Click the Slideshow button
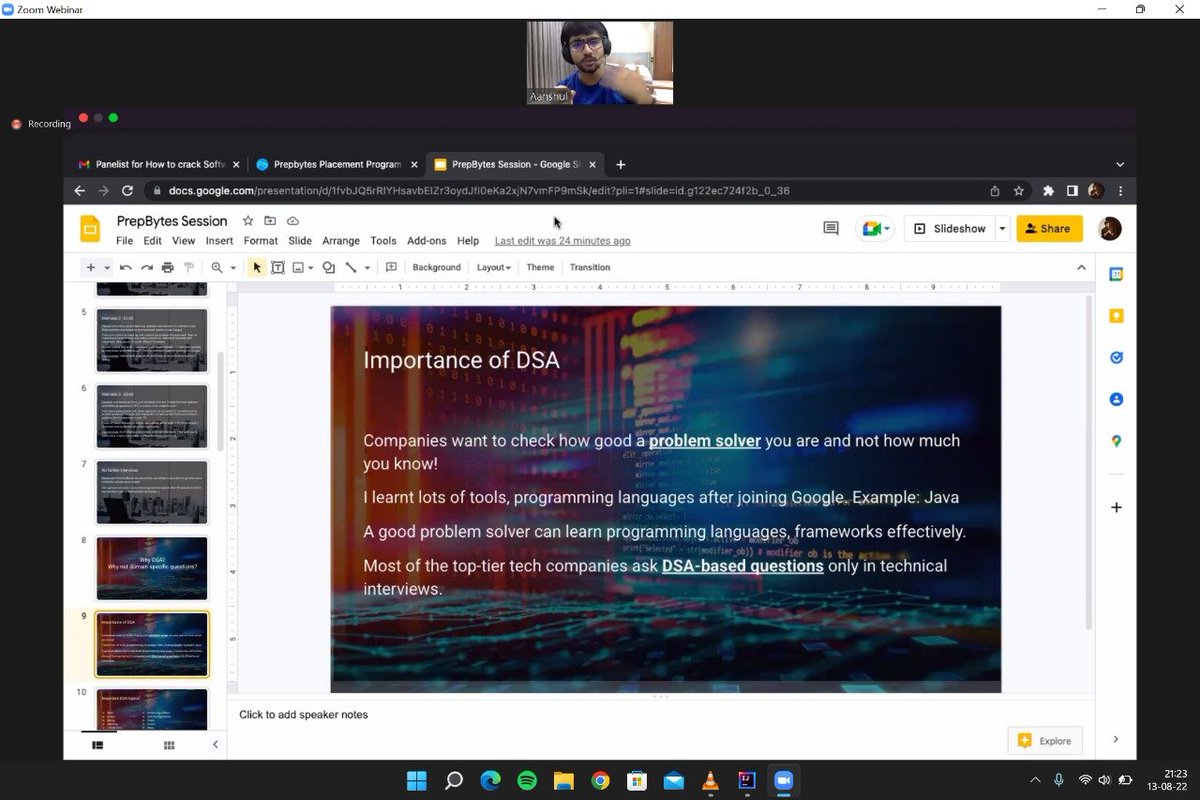Image resolution: width=1200 pixels, height=800 pixels. click(x=949, y=228)
